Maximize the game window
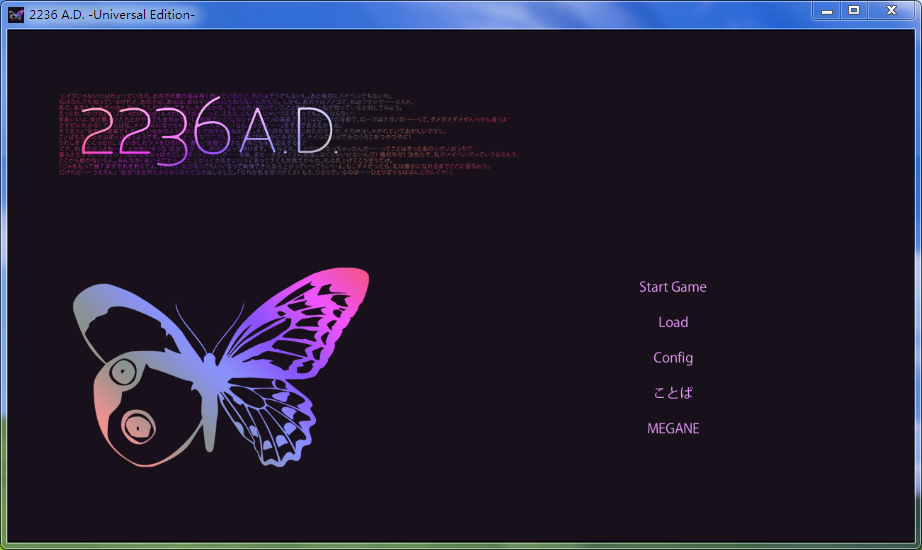922x550 pixels. [854, 11]
